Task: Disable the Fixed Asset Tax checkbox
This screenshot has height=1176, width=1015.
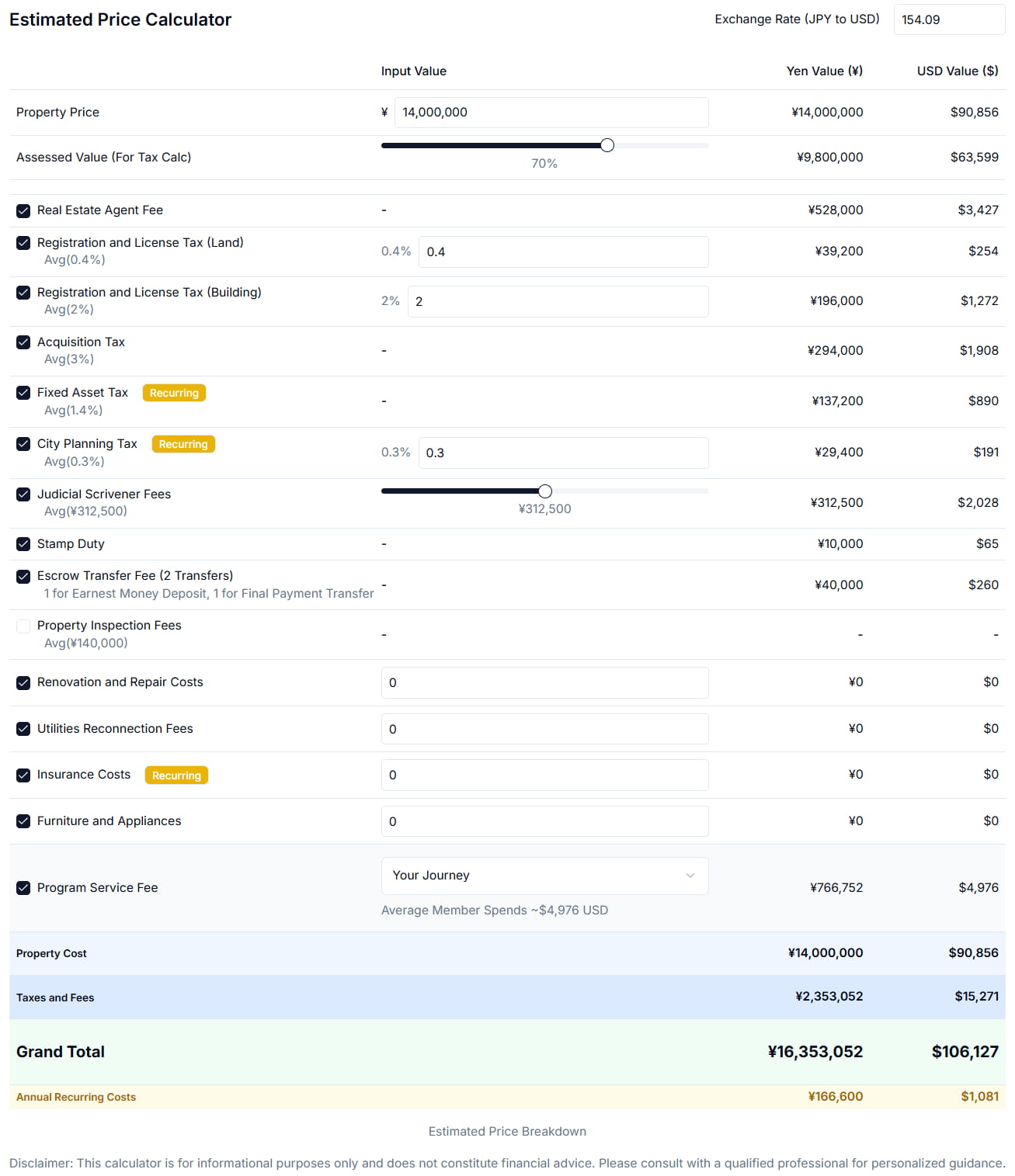Action: [23, 393]
